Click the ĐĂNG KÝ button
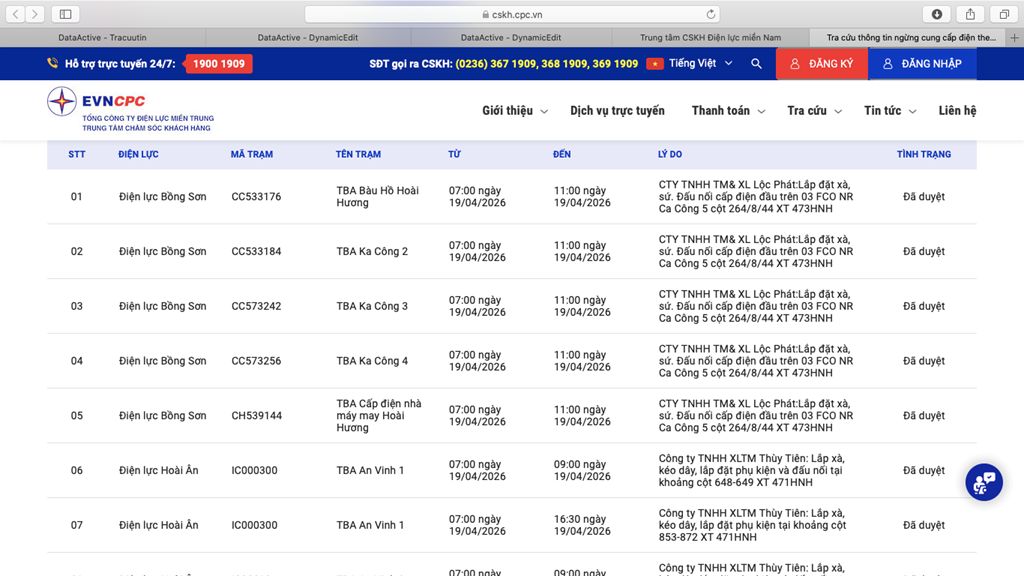This screenshot has width=1024, height=576. point(821,64)
